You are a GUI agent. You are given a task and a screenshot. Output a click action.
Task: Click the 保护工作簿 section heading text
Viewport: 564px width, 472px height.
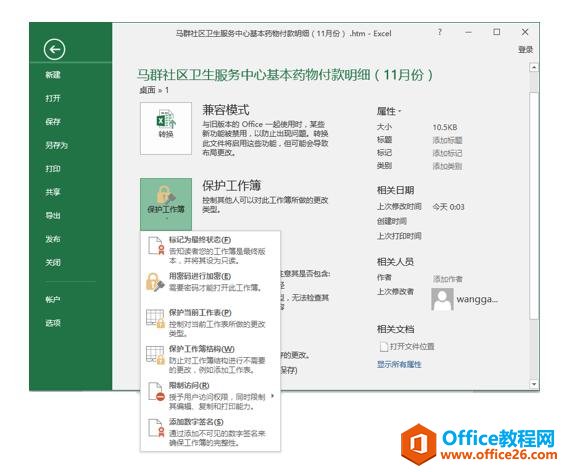(x=231, y=186)
